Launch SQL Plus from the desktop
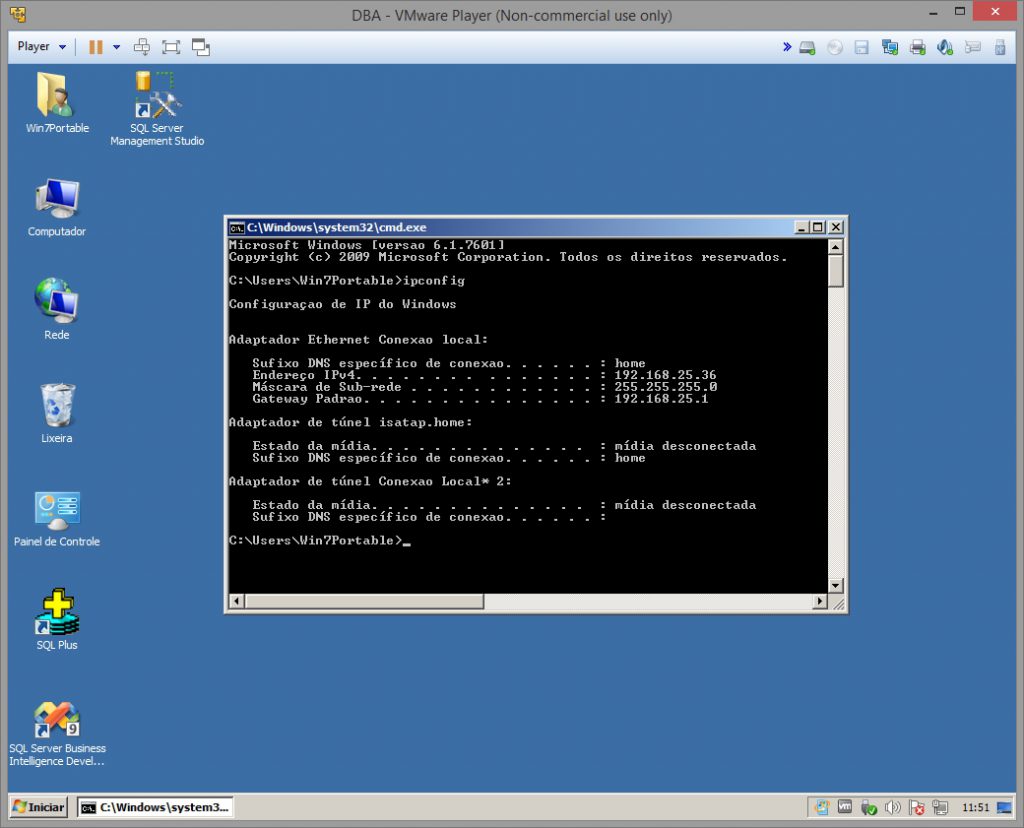Screen dimensions: 1024x828 (56, 612)
